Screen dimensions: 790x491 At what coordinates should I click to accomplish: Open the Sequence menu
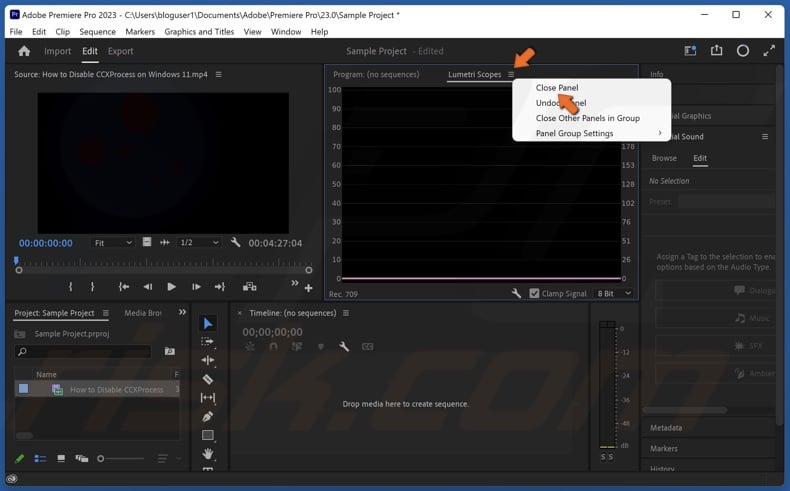pyautogui.click(x=97, y=32)
